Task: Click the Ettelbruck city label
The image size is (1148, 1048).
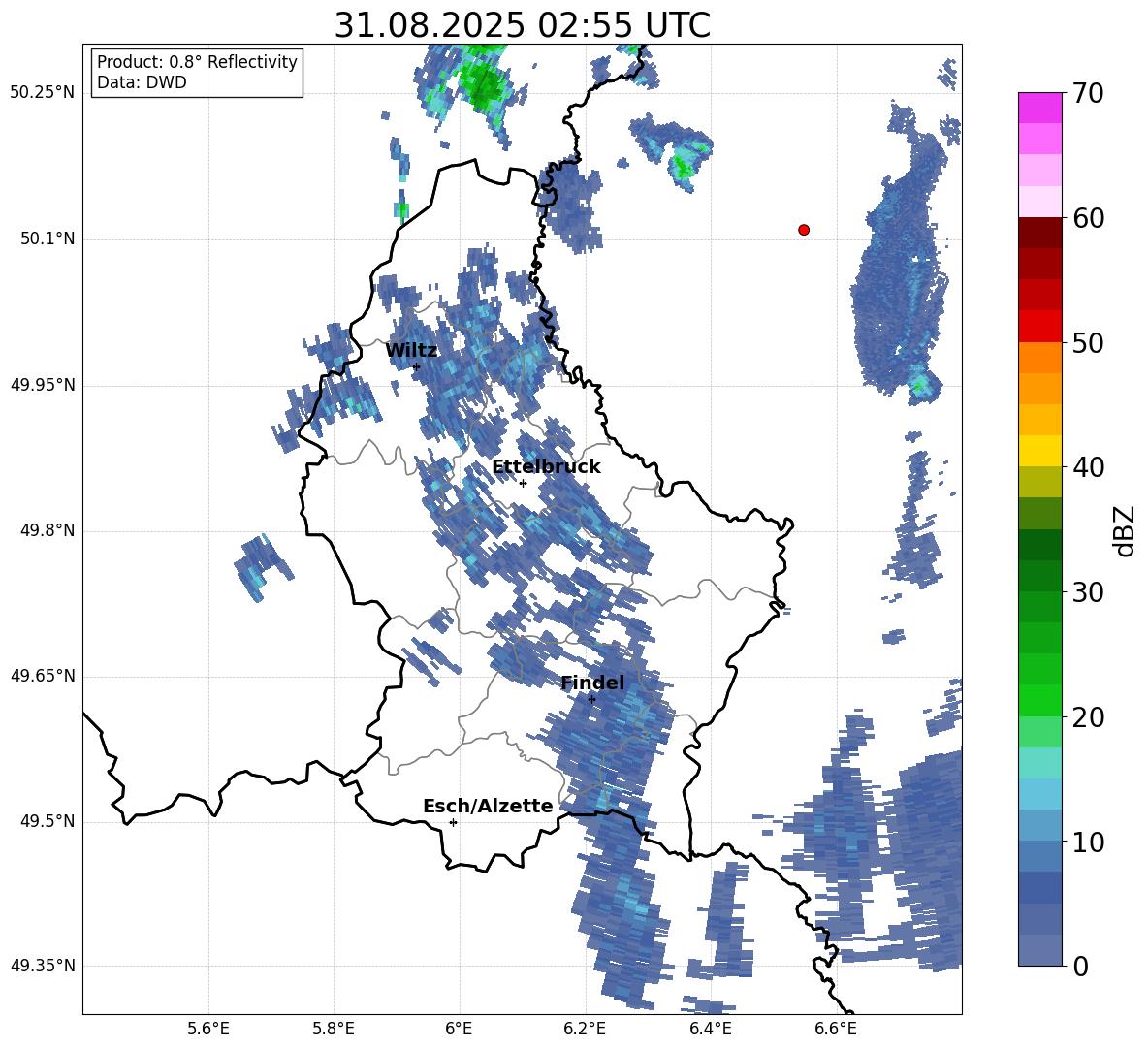Action: 546,467
